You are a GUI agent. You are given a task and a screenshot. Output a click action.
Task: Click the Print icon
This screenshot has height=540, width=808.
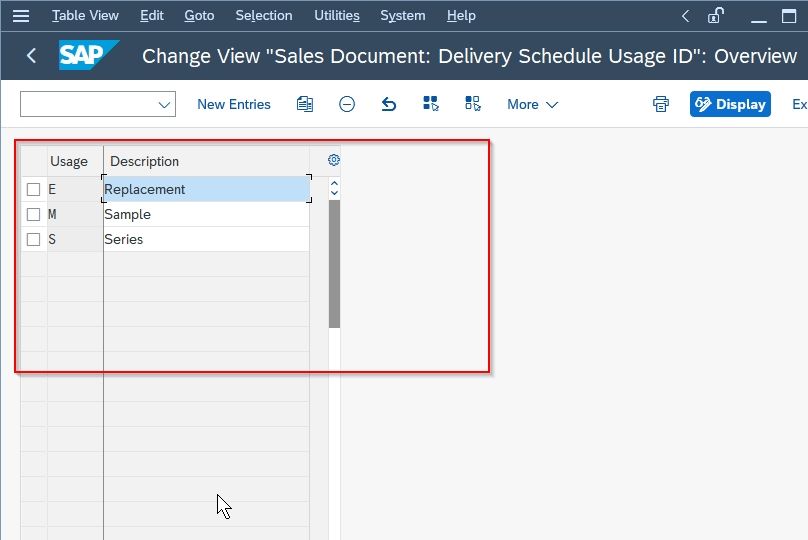pyautogui.click(x=661, y=104)
